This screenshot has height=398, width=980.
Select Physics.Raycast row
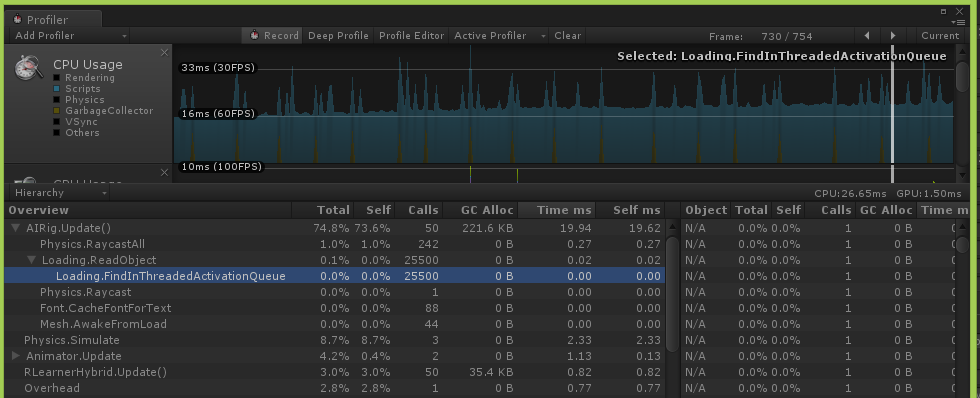334,292
